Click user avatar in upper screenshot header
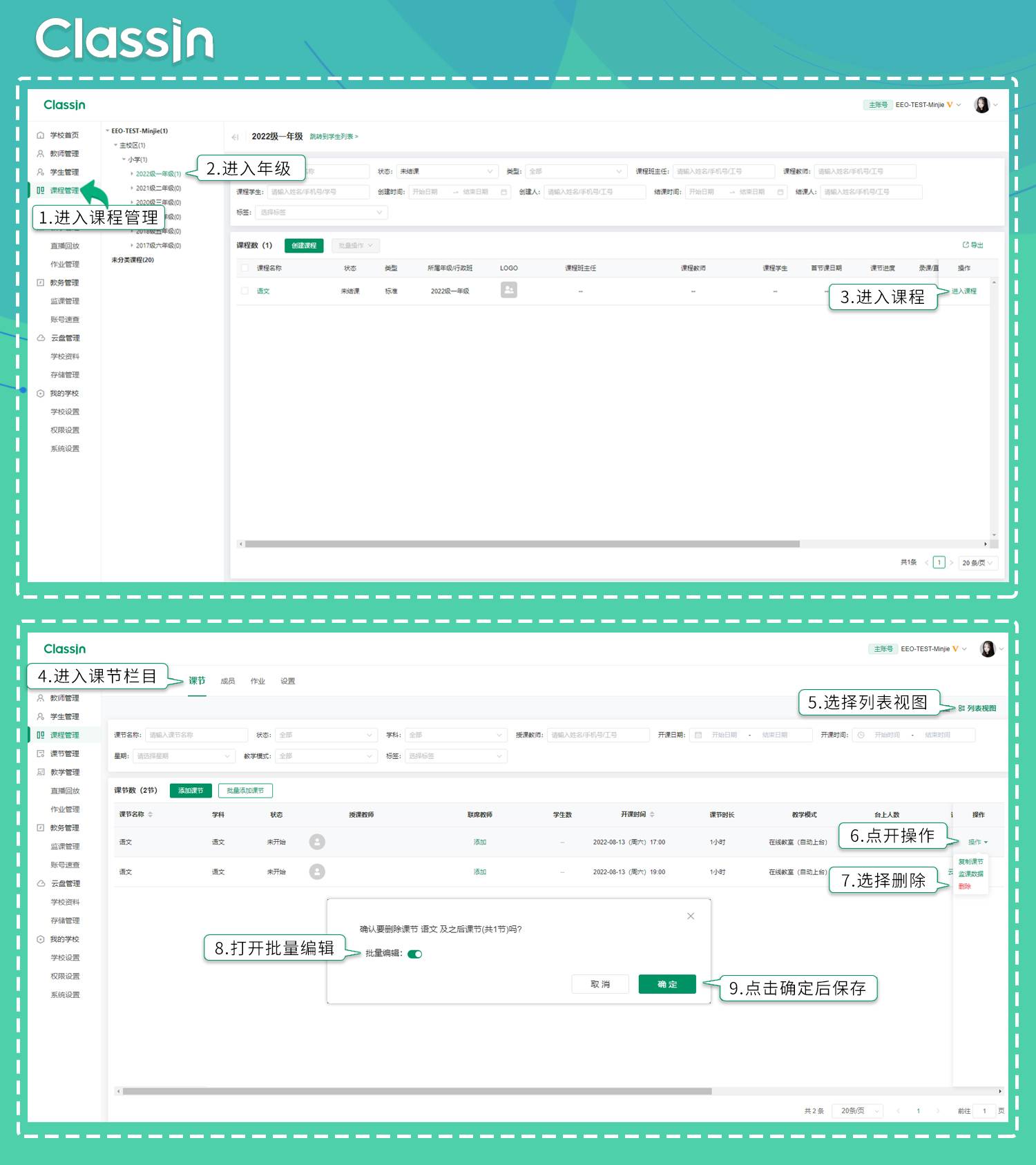Viewport: 1036px width, 1165px height. pyautogui.click(x=982, y=105)
